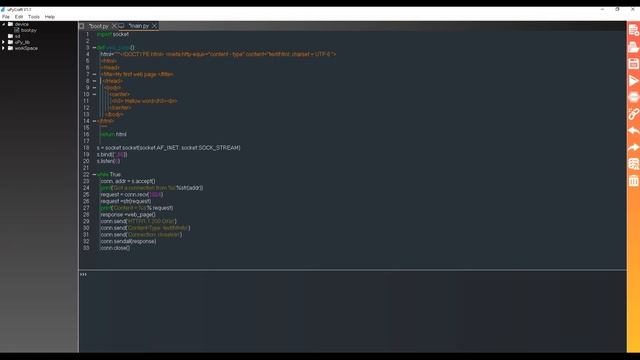Screen dimensions: 640x360
Task: Undo the last edit from the toolbar
Action: tap(633, 131)
